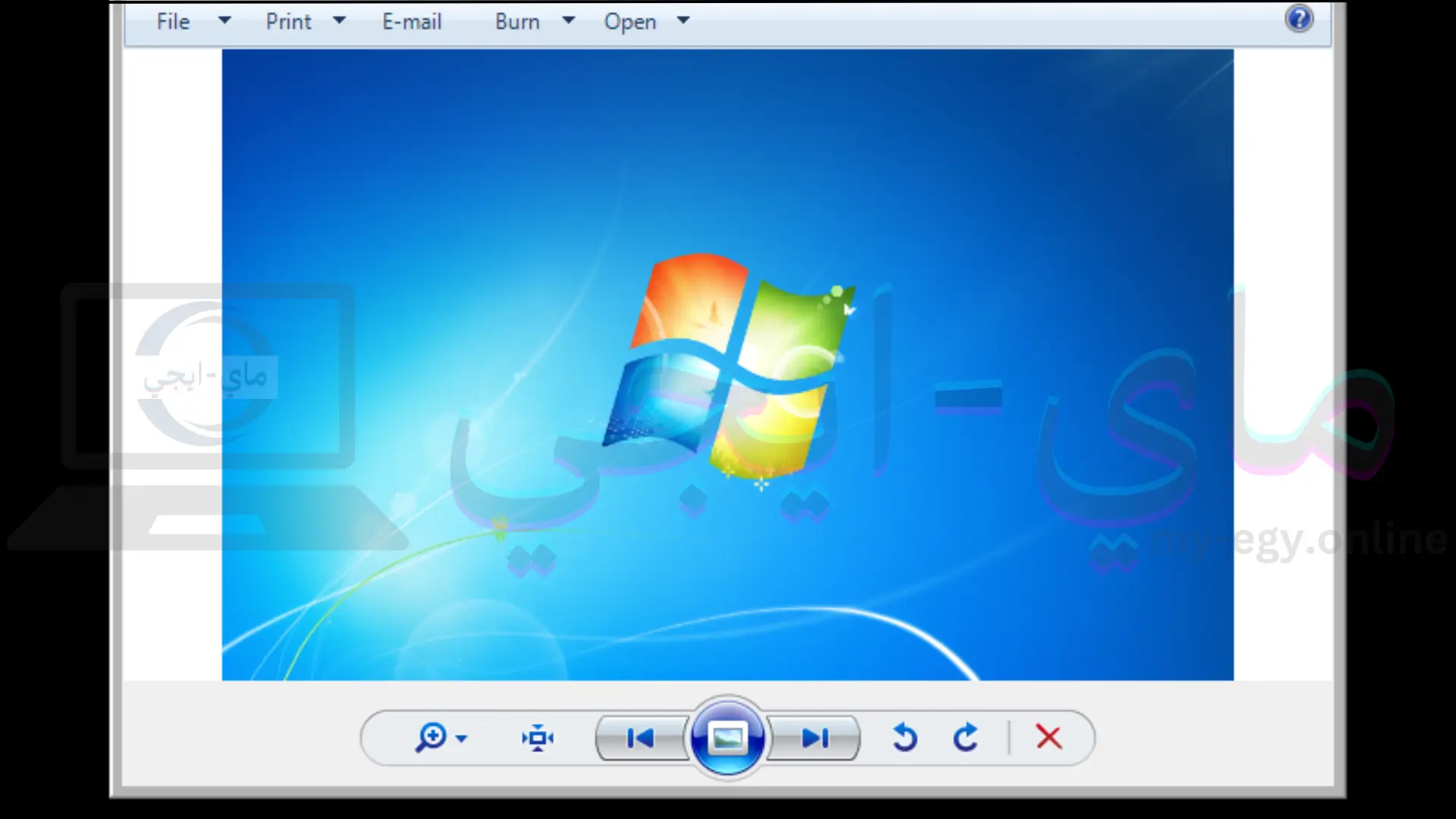
Task: Expand the Burn dropdown arrow
Action: (568, 20)
